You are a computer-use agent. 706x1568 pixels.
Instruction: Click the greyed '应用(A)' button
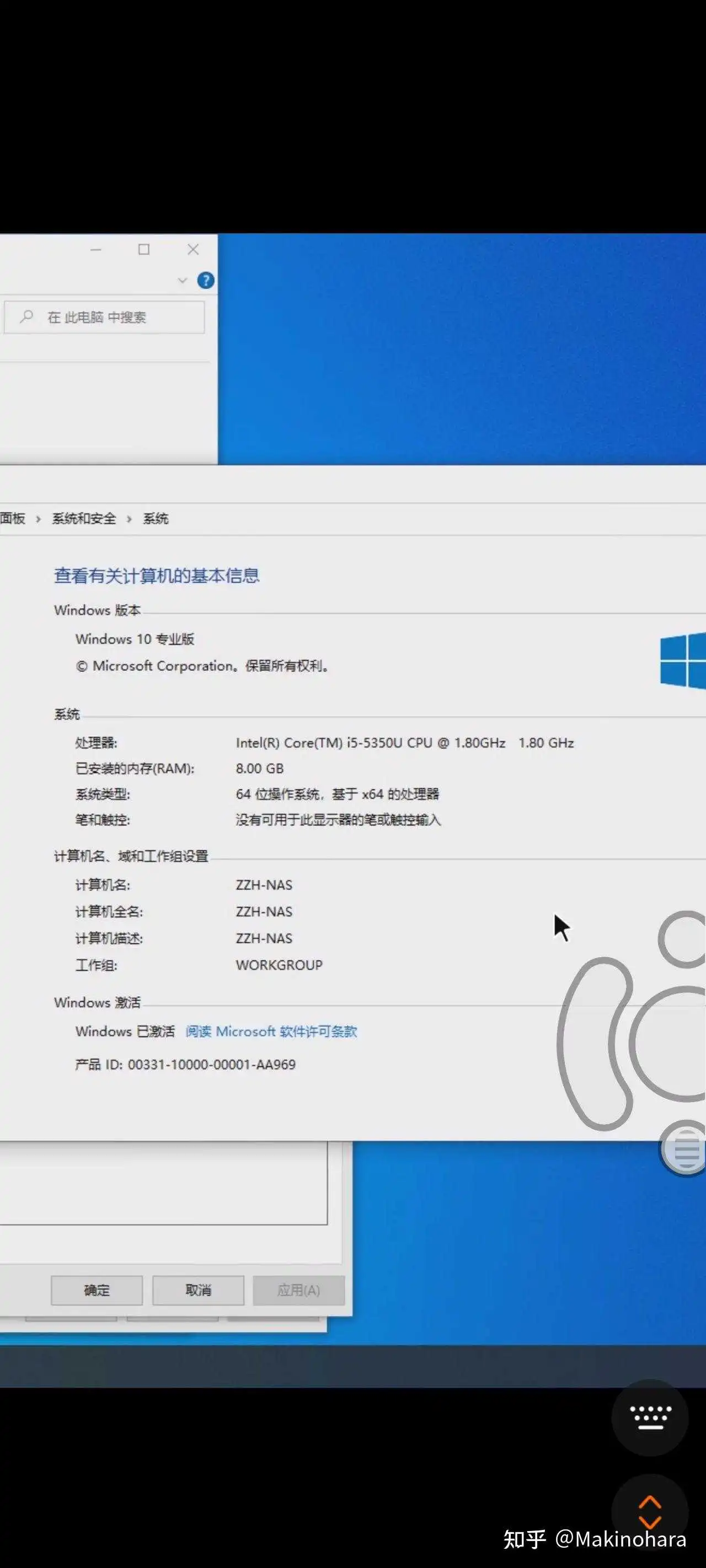[298, 1290]
